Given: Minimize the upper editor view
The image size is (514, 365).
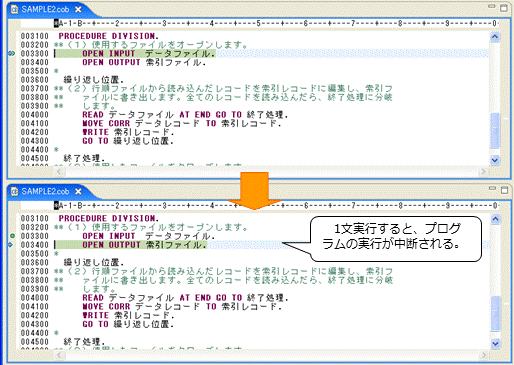Looking at the screenshot, I should [x=492, y=6].
